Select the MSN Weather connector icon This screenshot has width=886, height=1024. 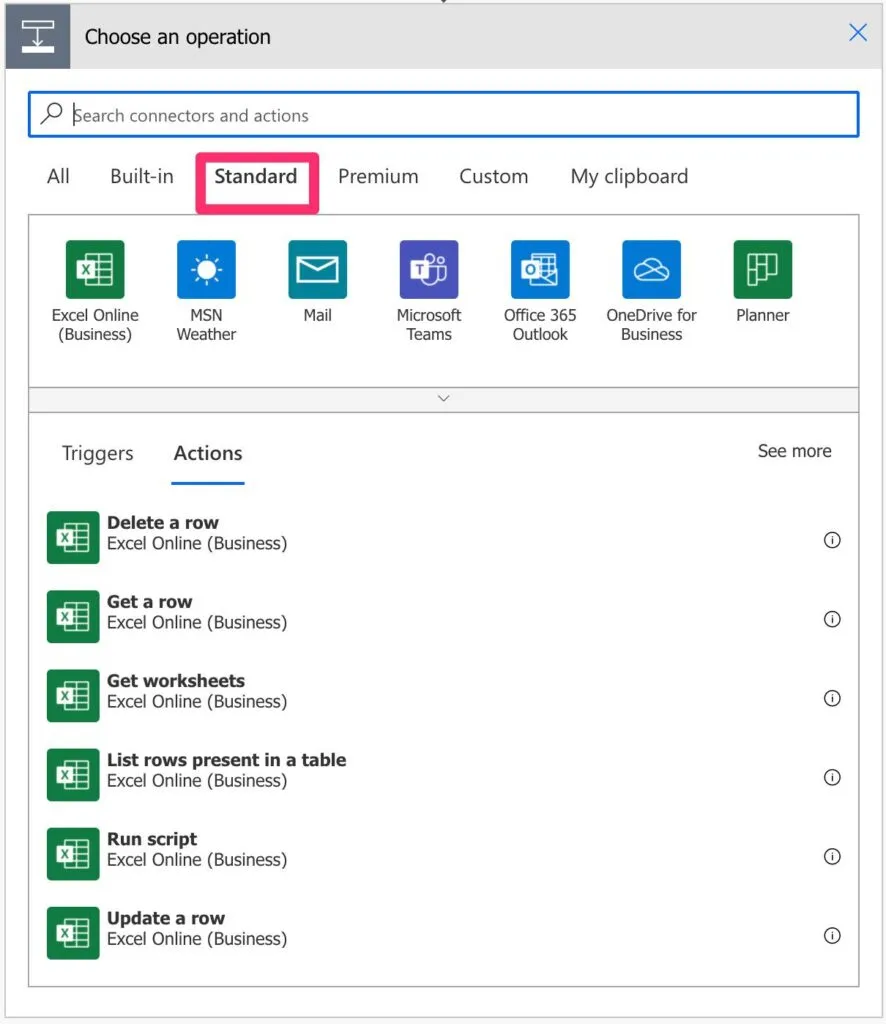tap(206, 270)
